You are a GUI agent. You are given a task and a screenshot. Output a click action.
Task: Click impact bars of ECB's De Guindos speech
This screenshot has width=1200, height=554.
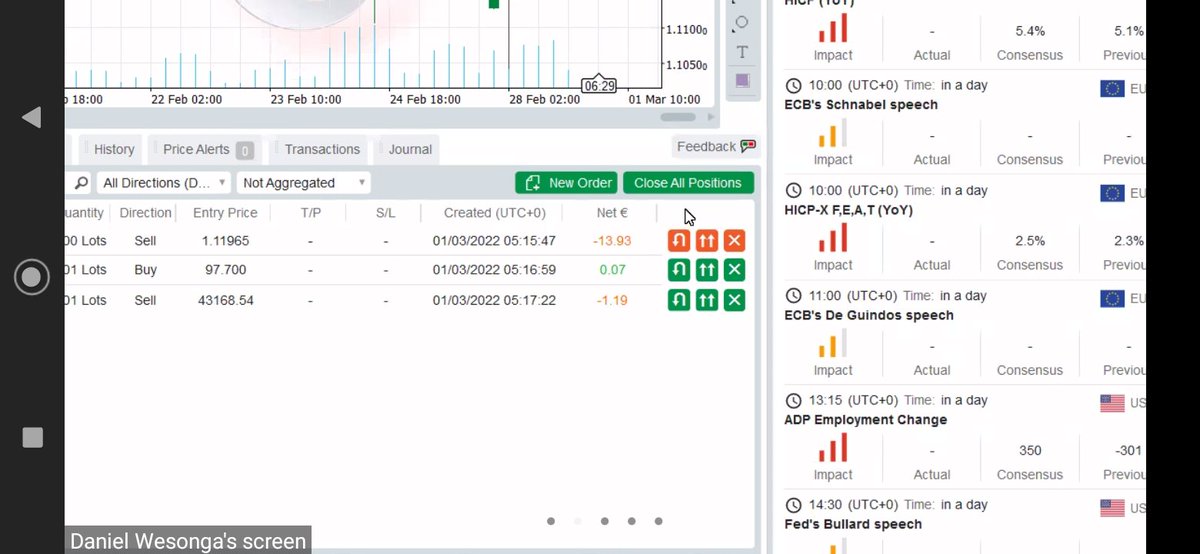[x=832, y=343]
